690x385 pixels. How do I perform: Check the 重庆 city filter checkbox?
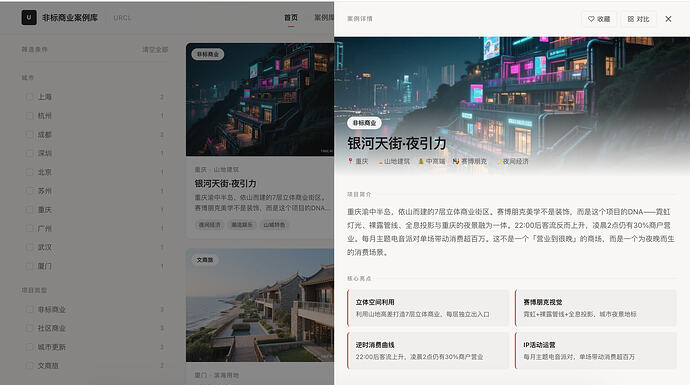[x=29, y=210]
